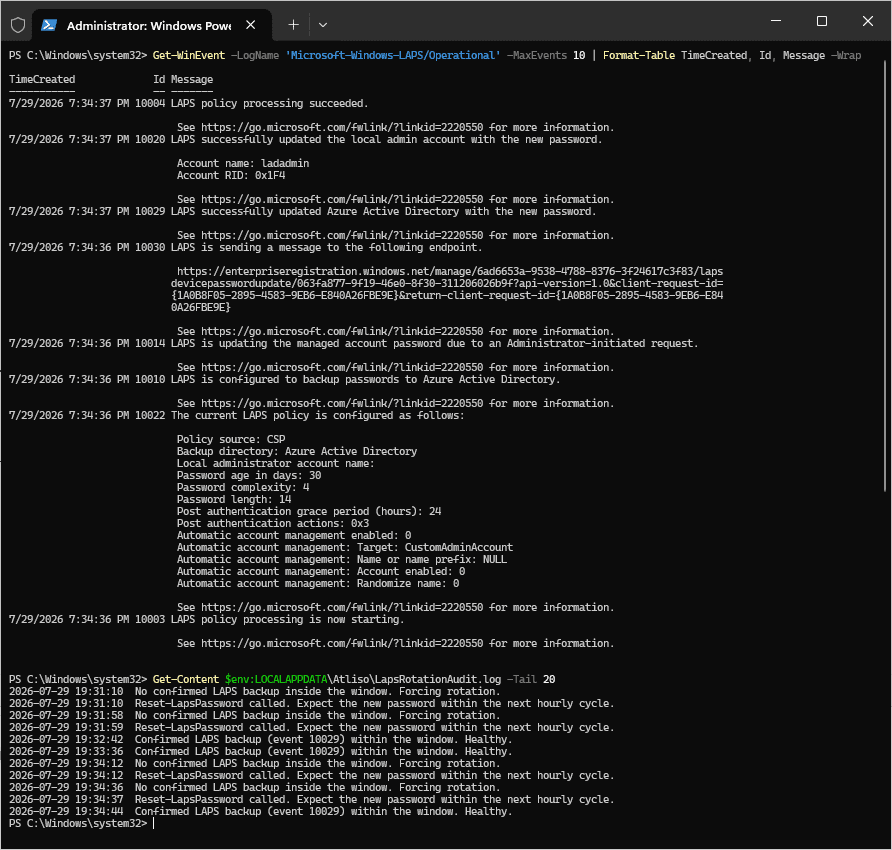Click event 10003 policy processing starting line
Viewport: 892px width, 850px height.
coord(207,620)
